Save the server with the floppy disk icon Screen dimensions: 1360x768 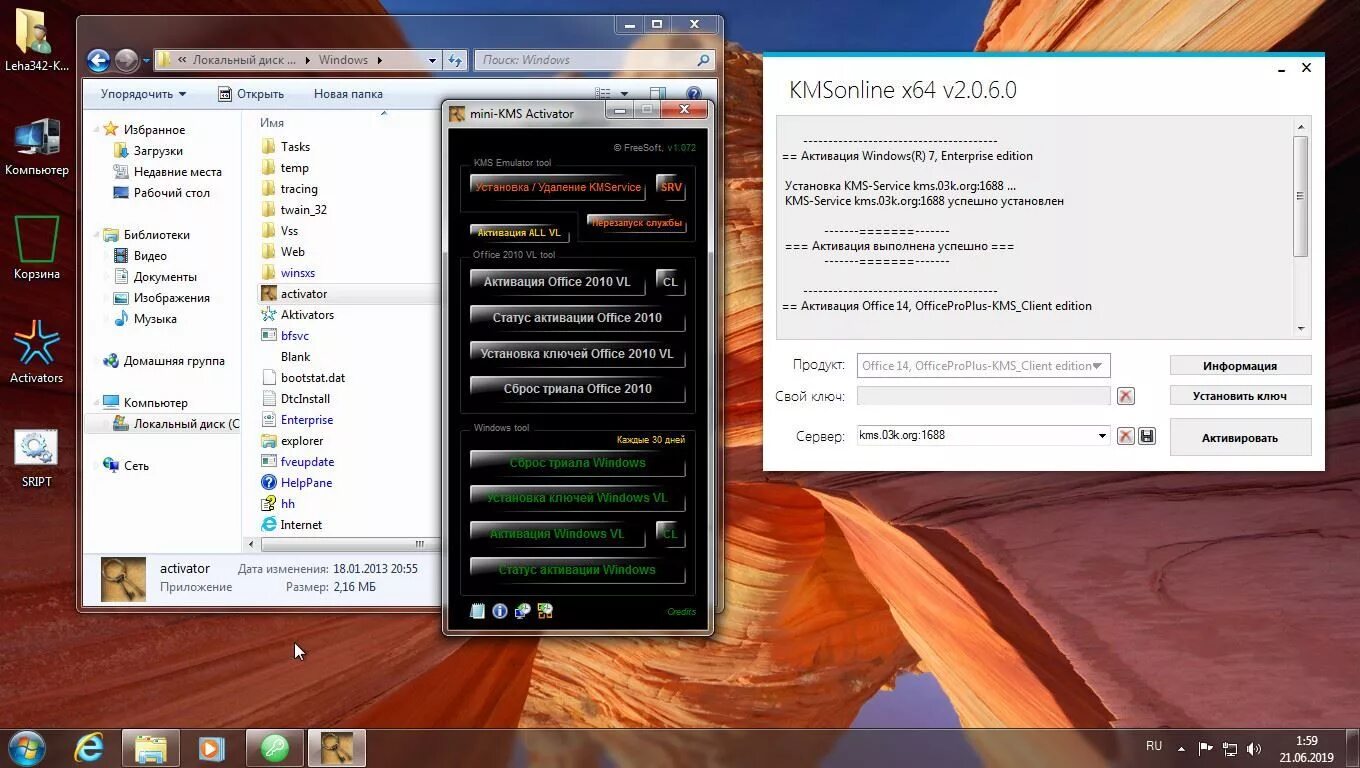(1147, 436)
